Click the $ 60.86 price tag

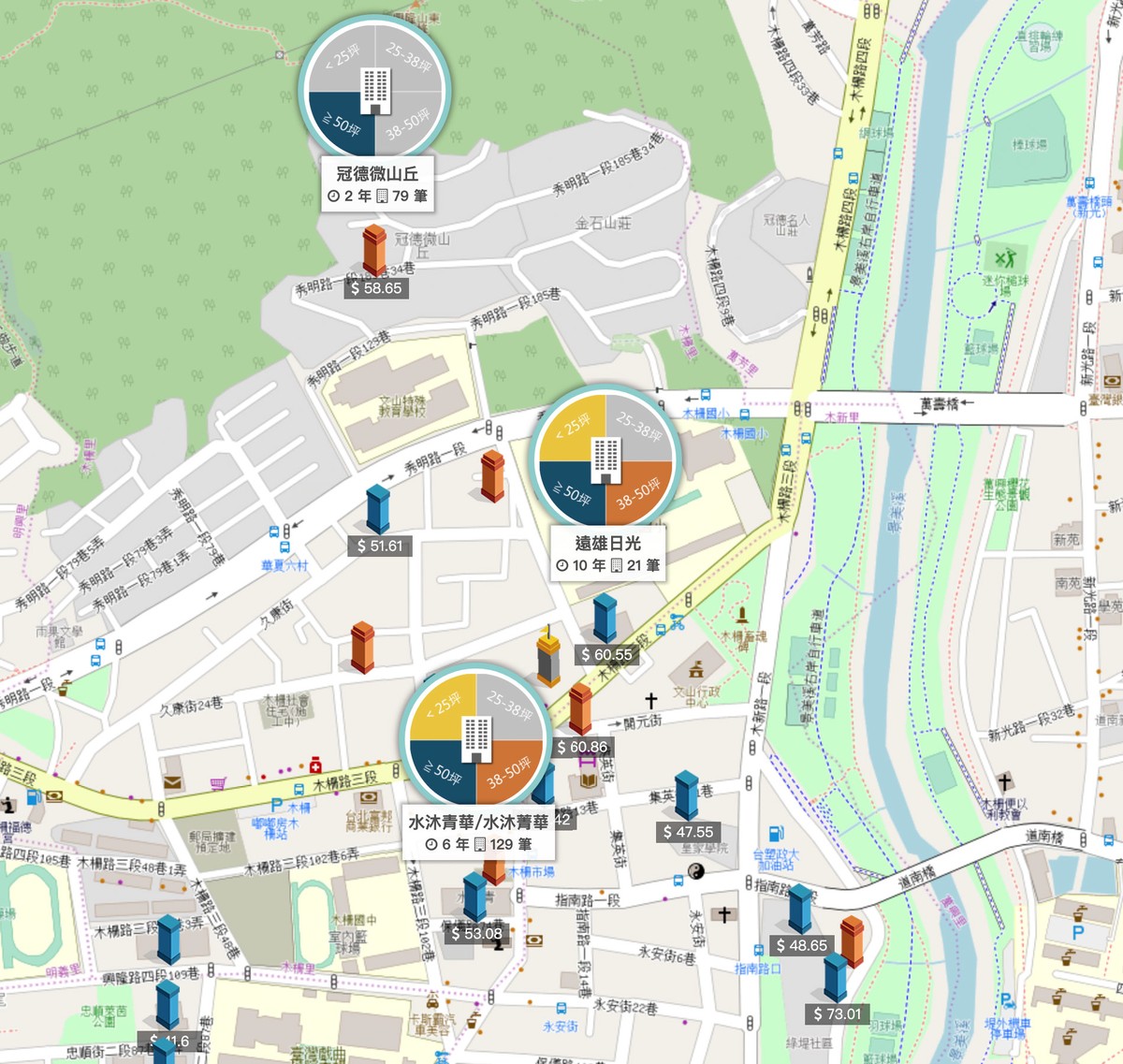[582, 747]
